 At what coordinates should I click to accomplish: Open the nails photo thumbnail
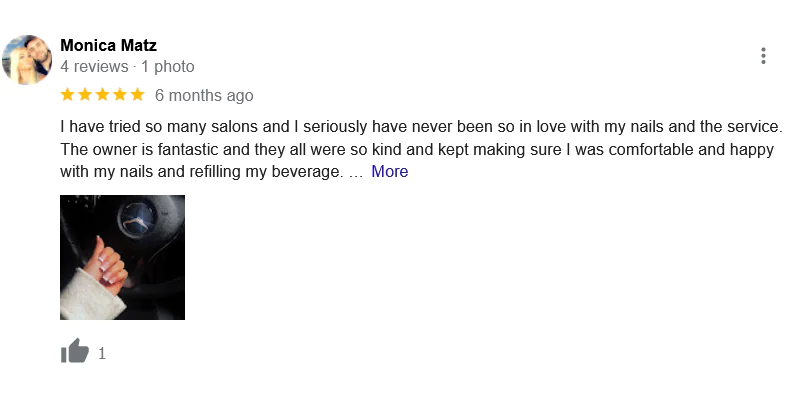coord(122,257)
